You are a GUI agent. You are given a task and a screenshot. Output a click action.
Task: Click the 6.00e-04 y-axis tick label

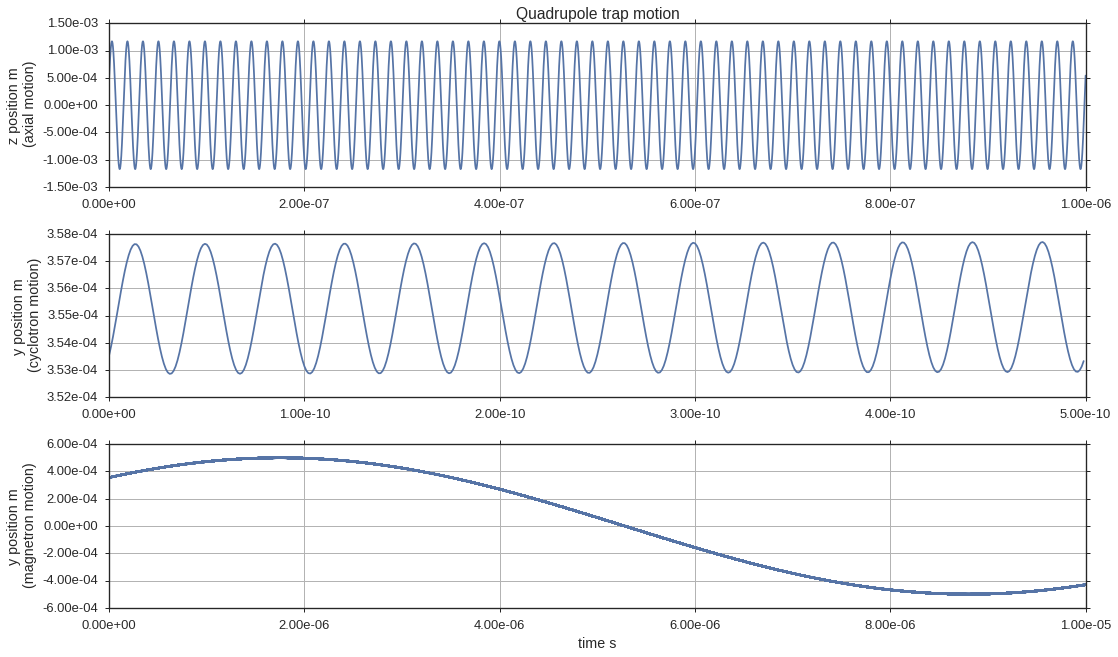71,444
